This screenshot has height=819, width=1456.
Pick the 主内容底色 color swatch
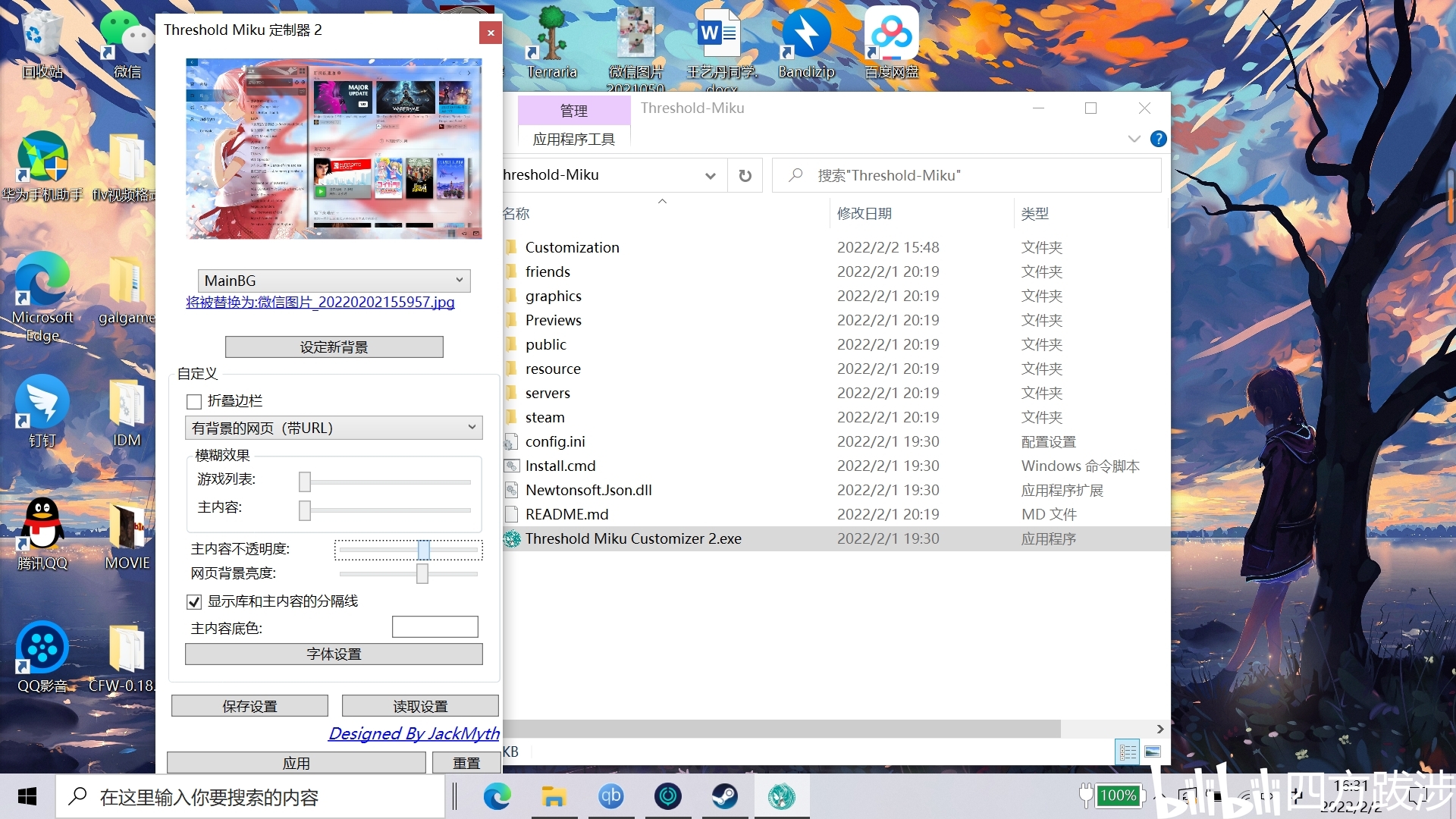(435, 627)
